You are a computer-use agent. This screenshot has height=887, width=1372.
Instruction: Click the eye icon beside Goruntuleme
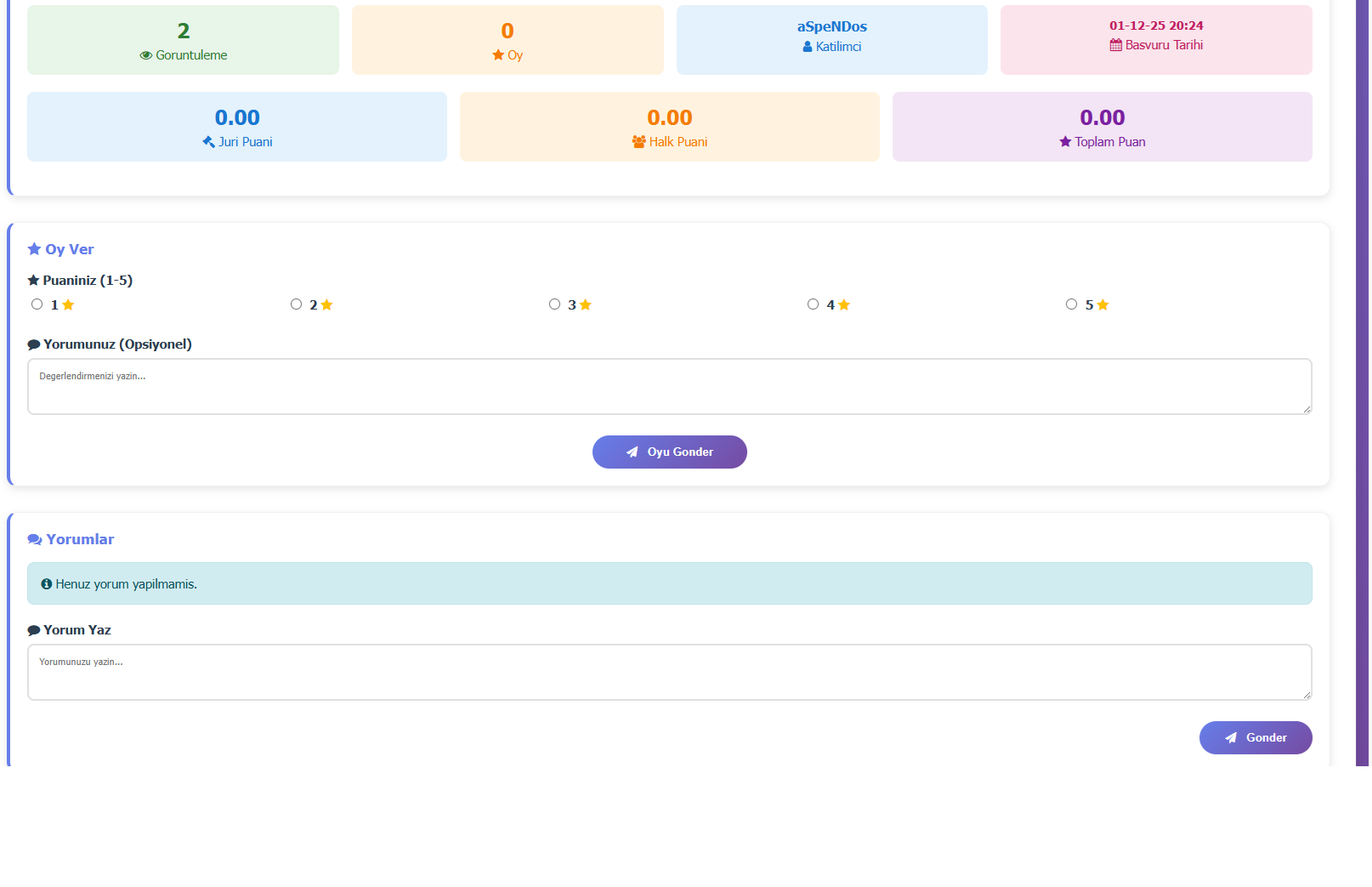coord(145,55)
